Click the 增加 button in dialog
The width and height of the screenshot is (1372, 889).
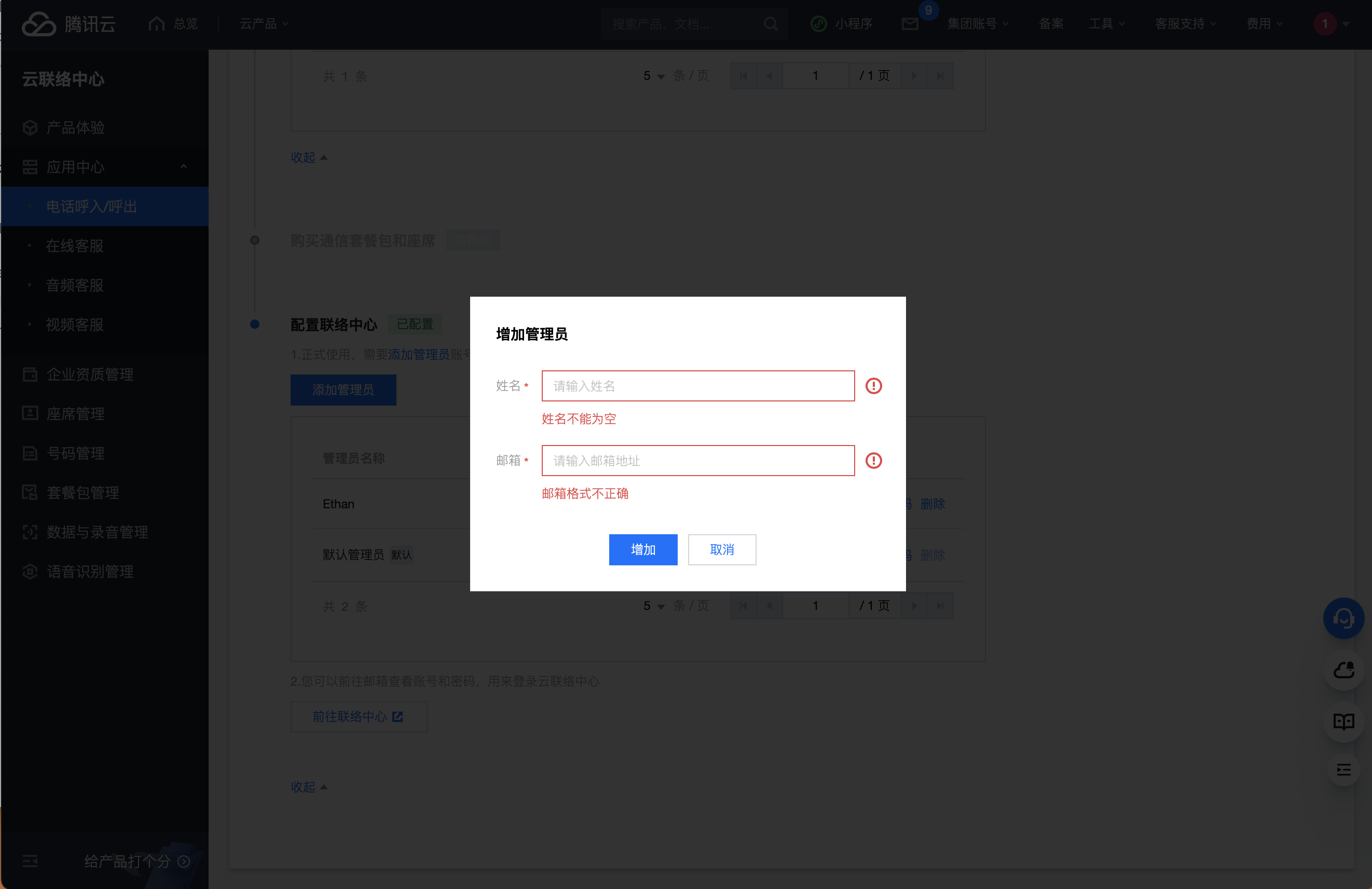coord(643,550)
